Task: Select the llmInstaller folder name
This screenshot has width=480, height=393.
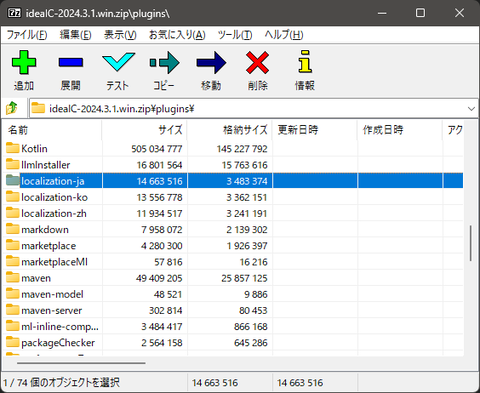Action: pos(46,165)
